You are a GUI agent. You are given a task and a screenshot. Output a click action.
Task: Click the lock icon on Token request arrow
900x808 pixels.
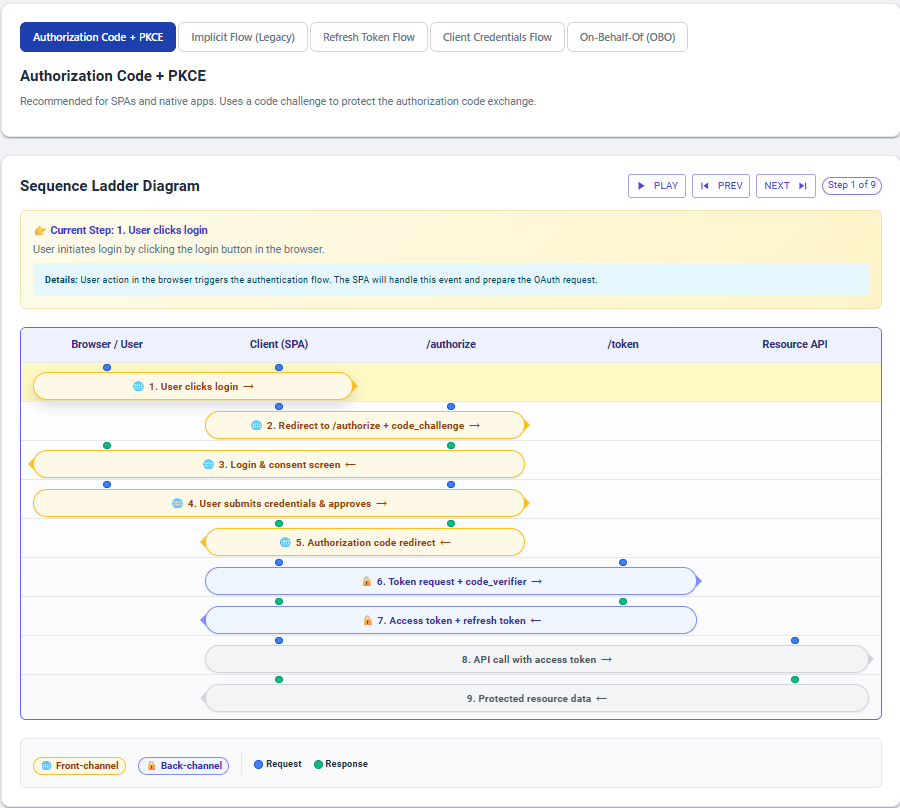click(365, 581)
